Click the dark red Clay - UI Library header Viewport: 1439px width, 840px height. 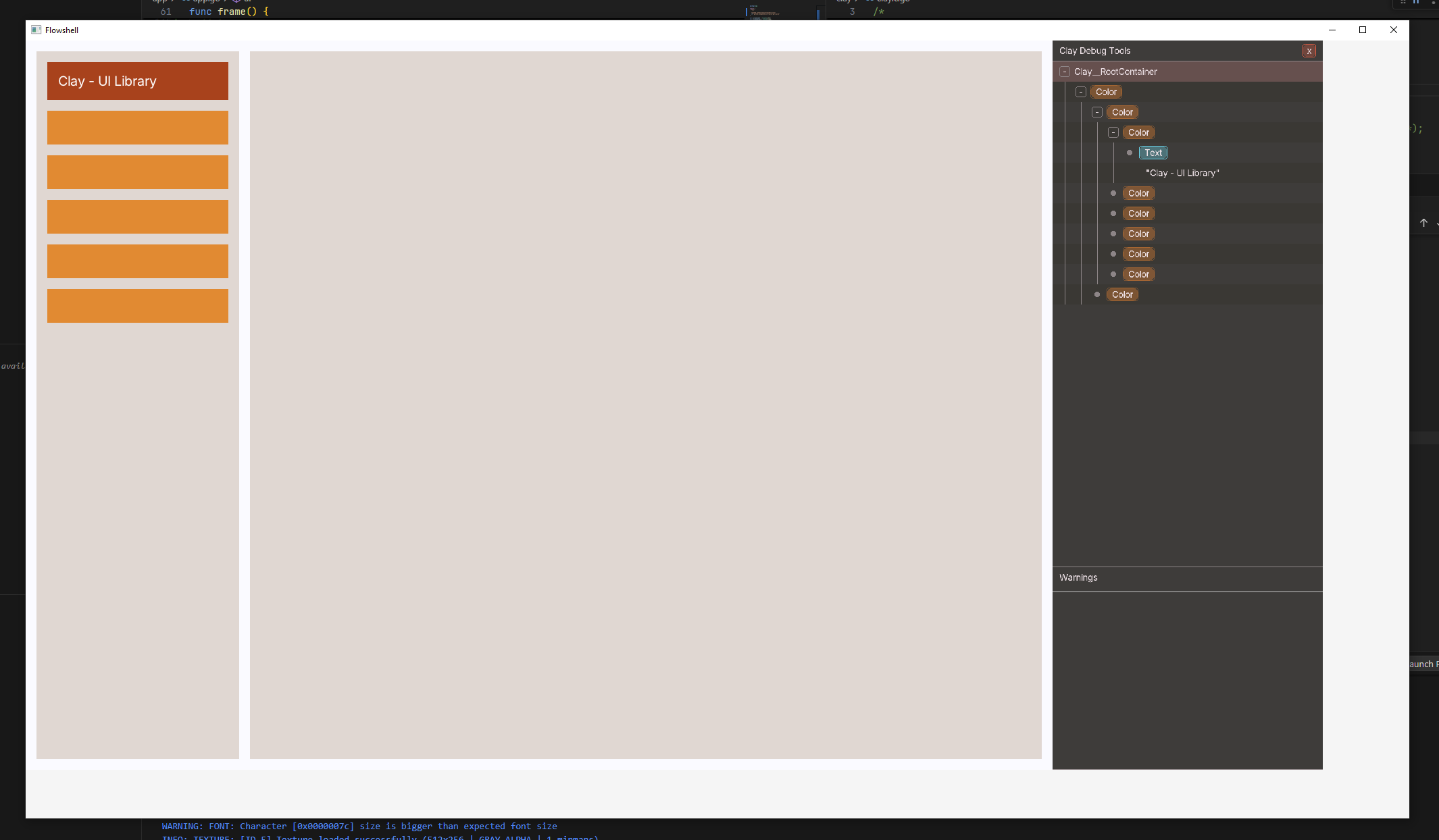[138, 81]
